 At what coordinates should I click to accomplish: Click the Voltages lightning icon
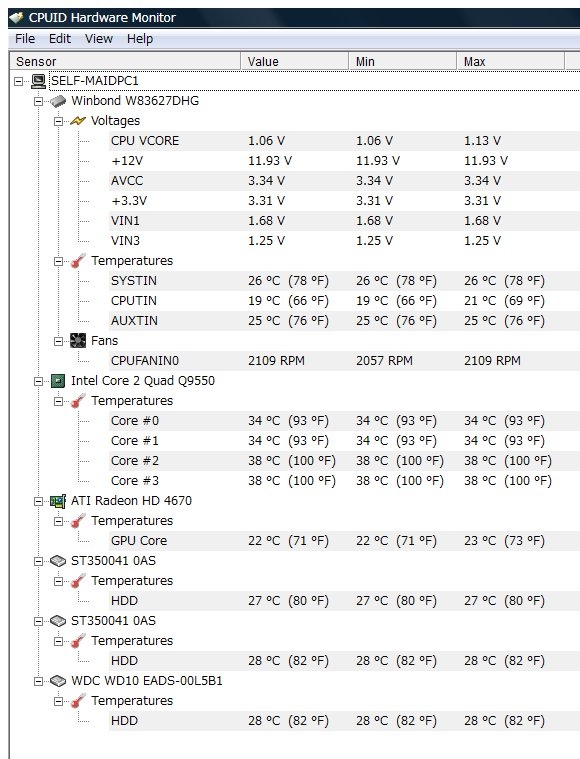click(78, 121)
